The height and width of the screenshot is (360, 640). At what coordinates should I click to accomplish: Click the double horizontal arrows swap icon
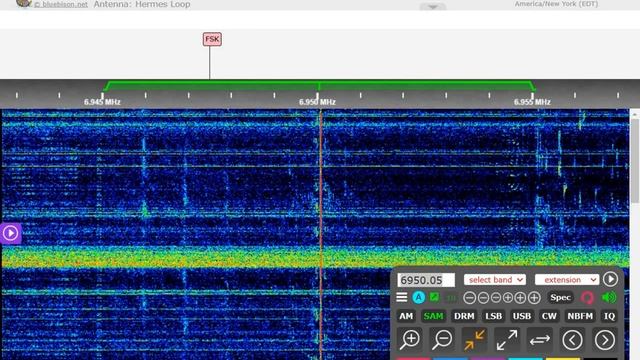point(540,340)
